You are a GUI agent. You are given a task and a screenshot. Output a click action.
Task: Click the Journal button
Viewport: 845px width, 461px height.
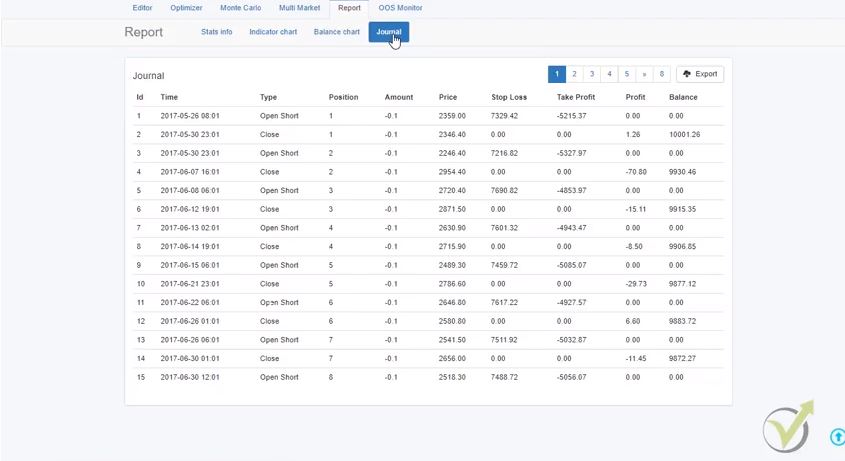[x=389, y=32]
